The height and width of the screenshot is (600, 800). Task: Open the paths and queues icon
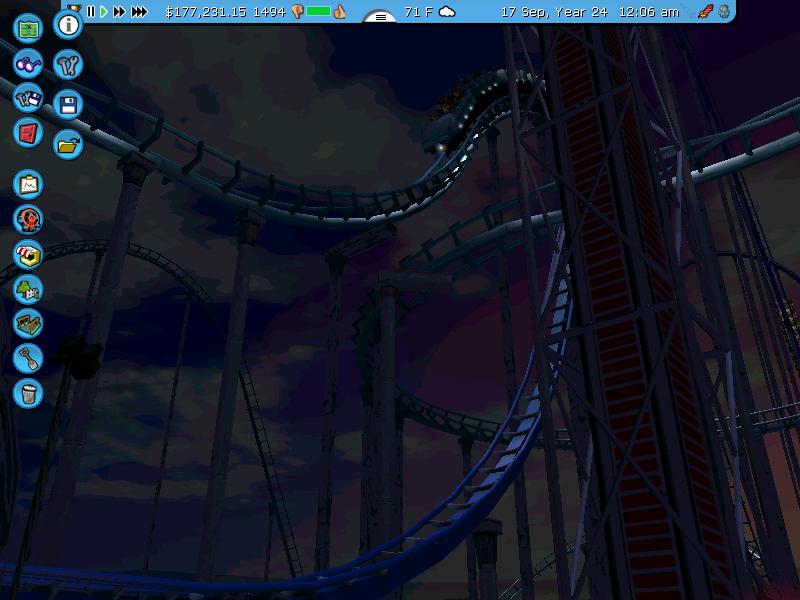click(x=28, y=323)
